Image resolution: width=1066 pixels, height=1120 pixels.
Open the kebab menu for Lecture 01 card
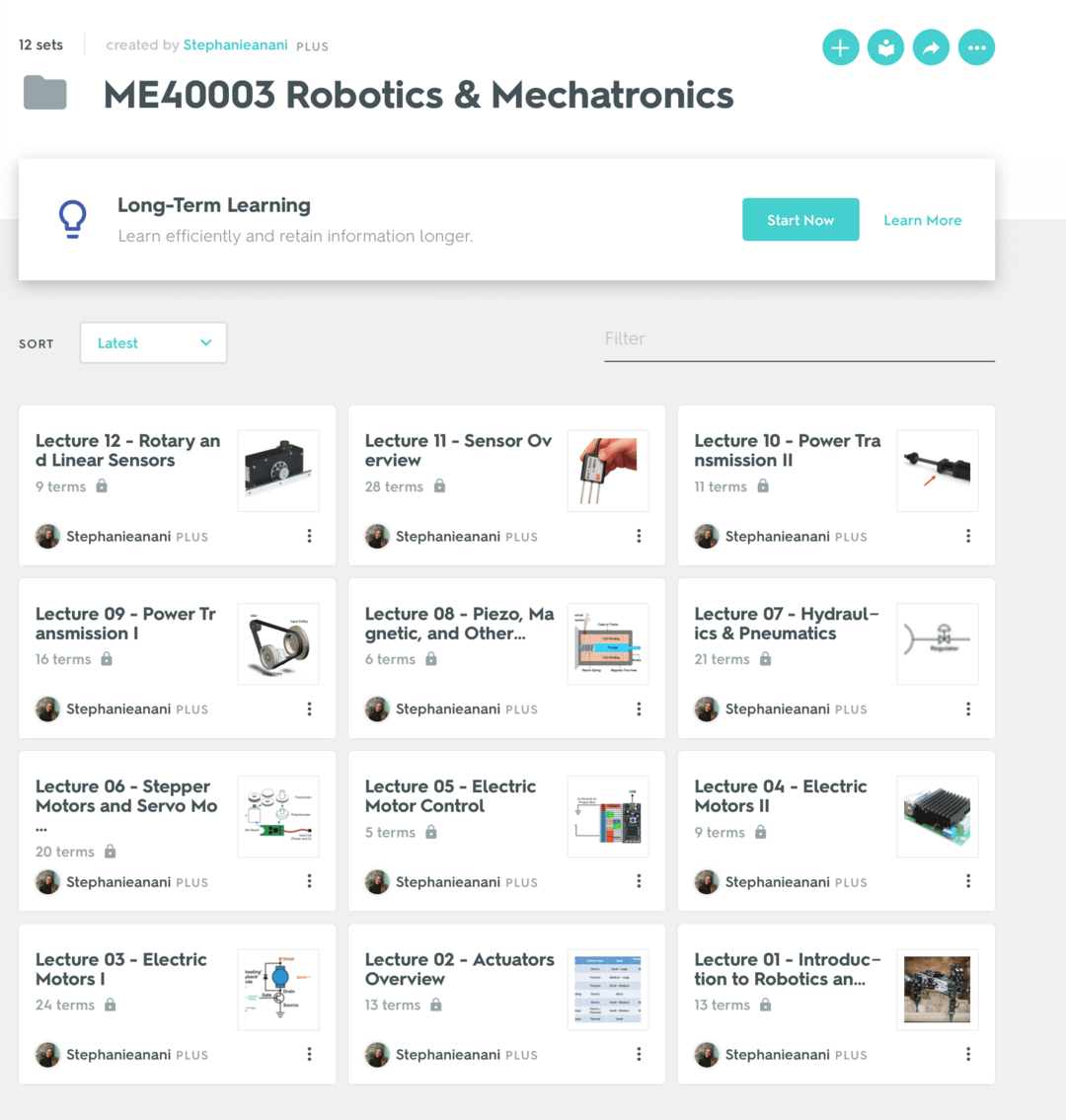967,1054
